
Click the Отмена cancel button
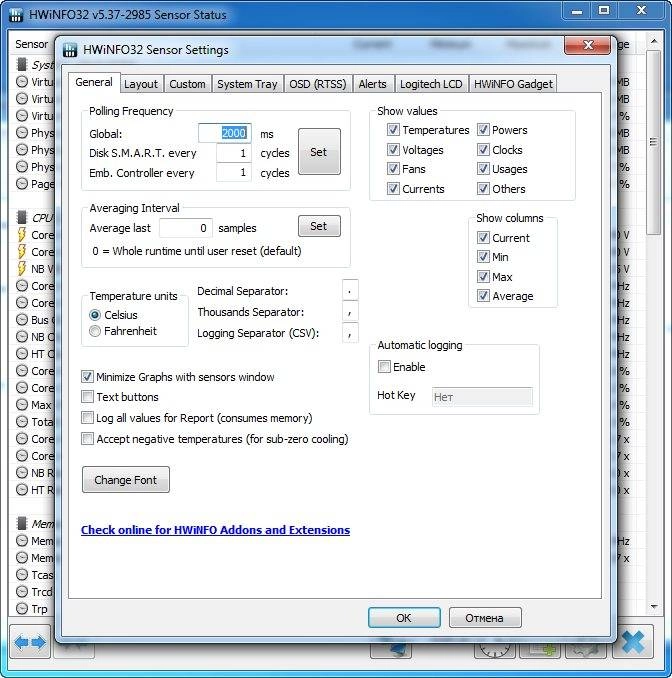coord(485,617)
